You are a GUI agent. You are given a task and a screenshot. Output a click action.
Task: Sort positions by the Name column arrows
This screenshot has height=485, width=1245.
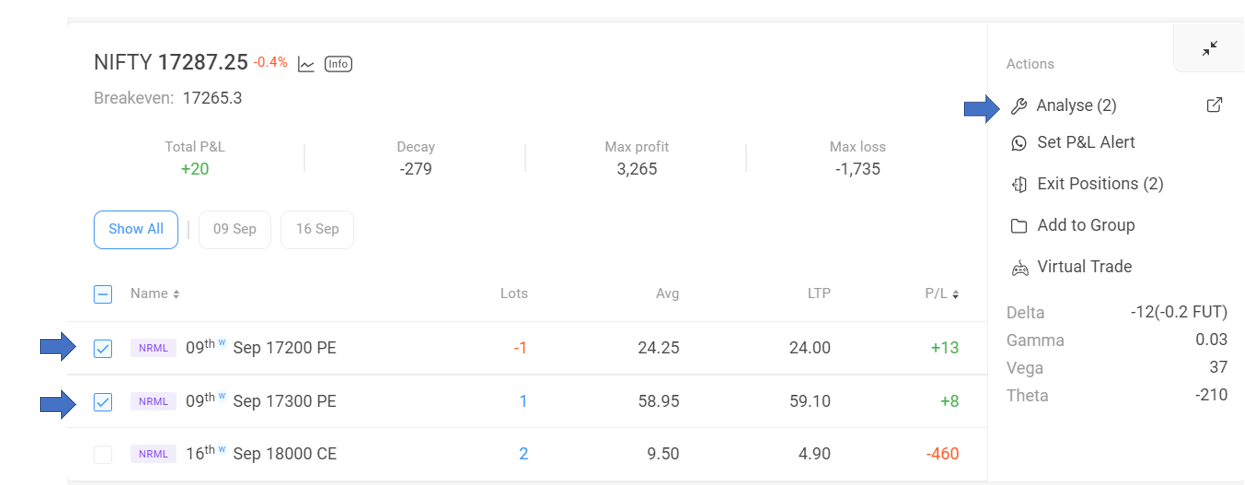[x=176, y=294]
